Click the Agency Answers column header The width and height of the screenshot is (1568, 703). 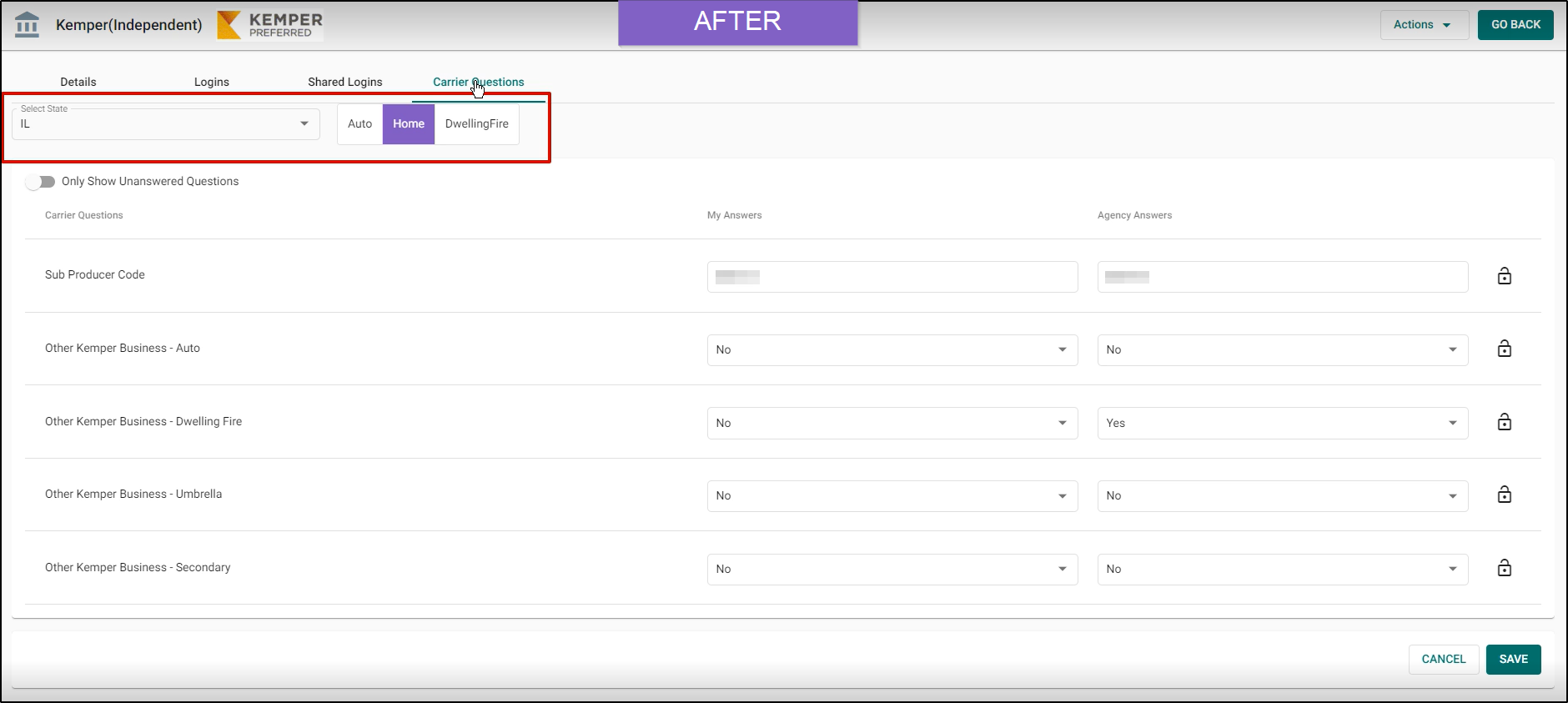coord(1135,215)
